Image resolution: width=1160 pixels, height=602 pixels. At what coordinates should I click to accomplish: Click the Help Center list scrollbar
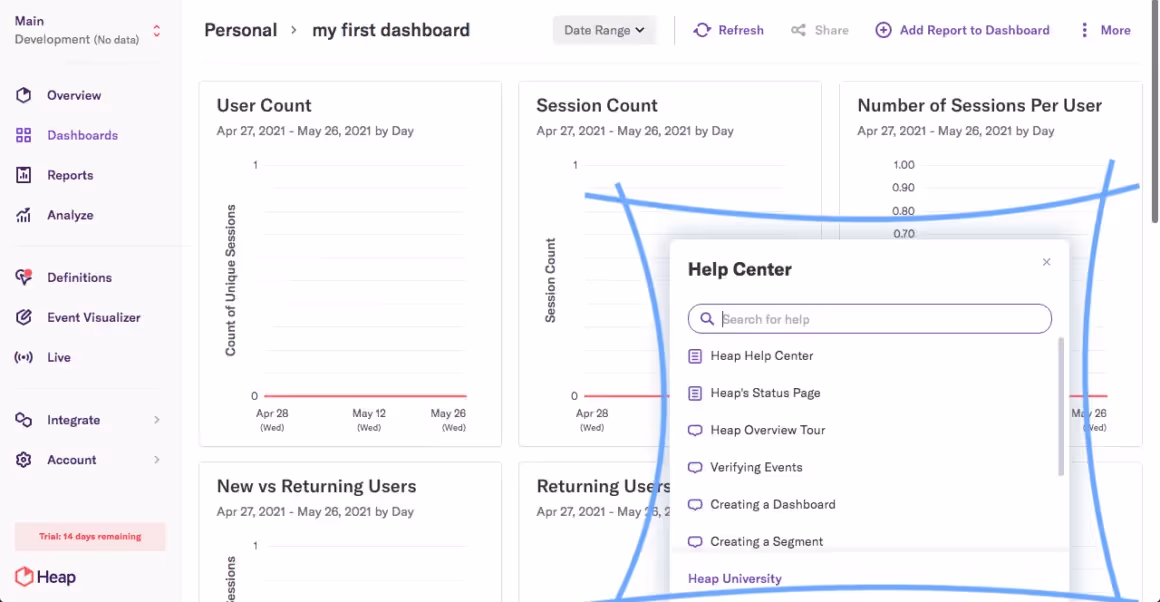[1061, 407]
